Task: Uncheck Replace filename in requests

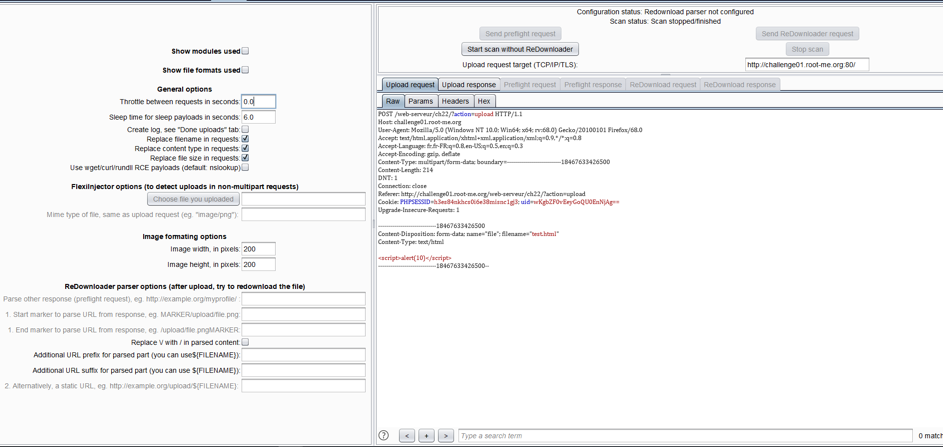Action: [x=245, y=139]
